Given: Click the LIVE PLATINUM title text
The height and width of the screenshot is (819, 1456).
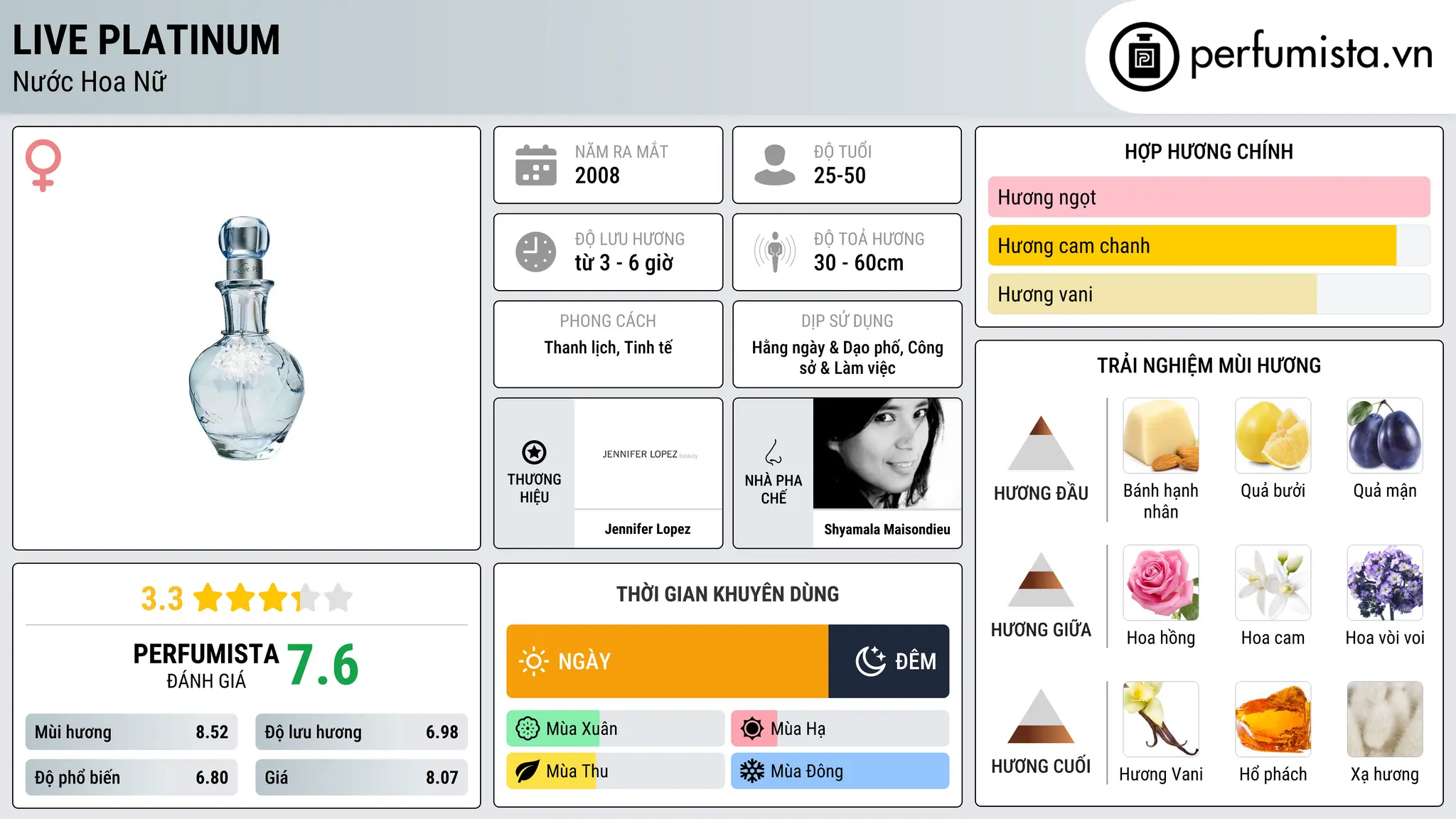Looking at the screenshot, I should click(x=146, y=40).
